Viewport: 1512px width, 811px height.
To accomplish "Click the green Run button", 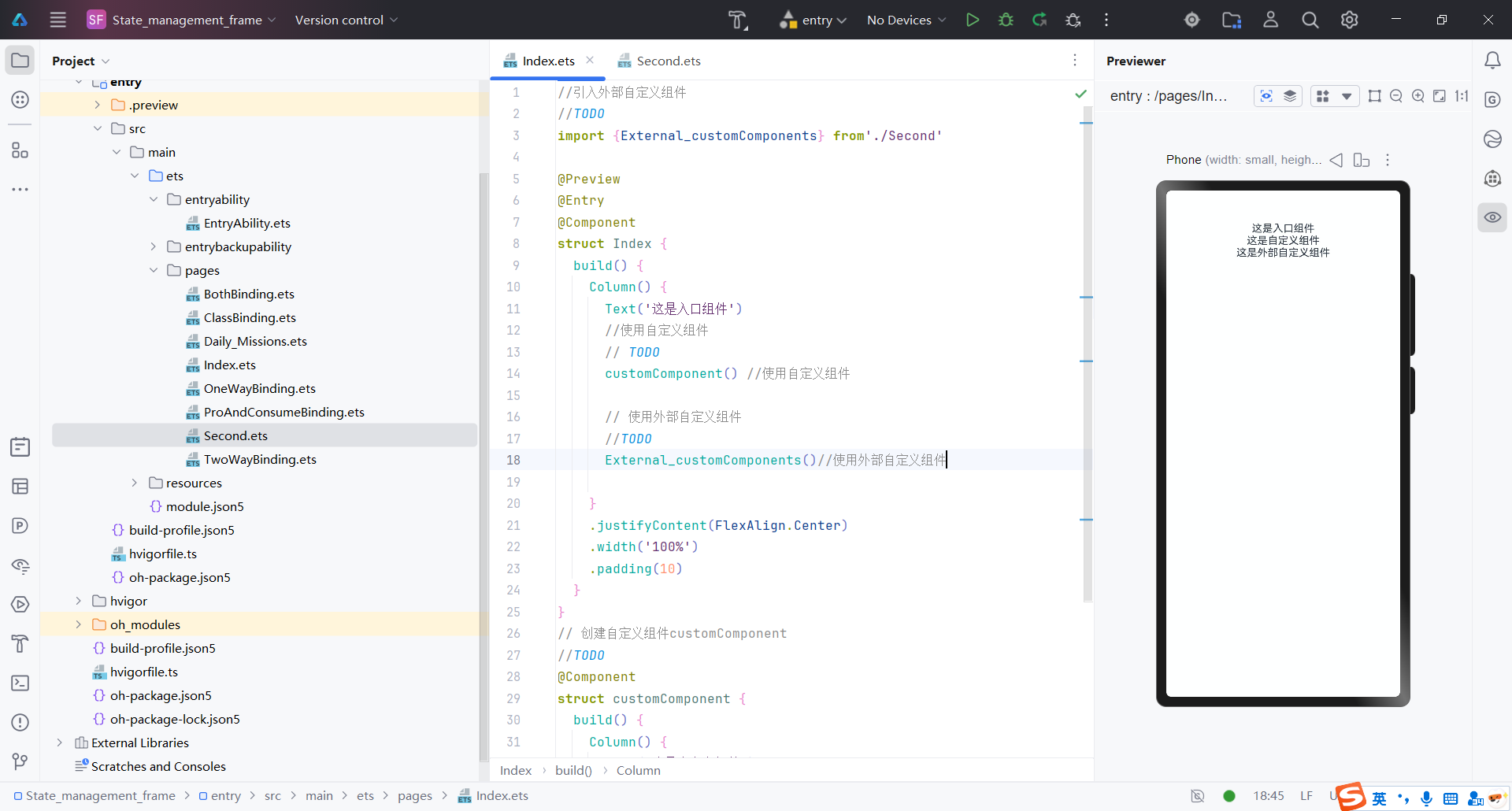I will [973, 20].
